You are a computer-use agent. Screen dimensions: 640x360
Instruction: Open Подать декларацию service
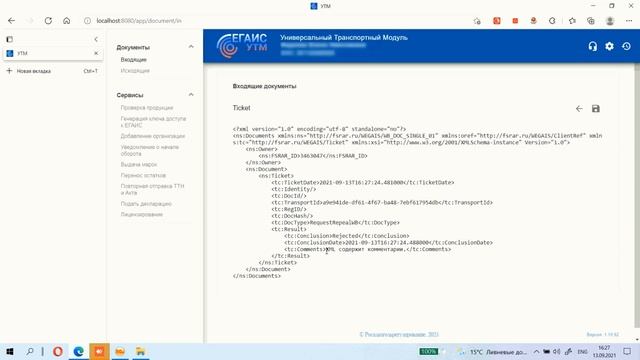click(x=146, y=204)
